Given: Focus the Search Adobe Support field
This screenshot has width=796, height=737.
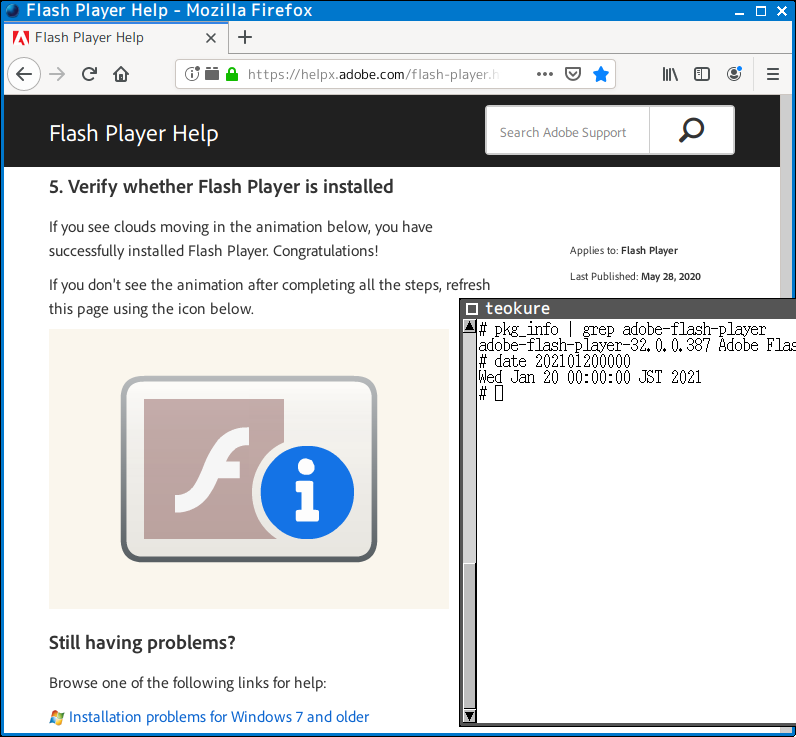Looking at the screenshot, I should [568, 132].
